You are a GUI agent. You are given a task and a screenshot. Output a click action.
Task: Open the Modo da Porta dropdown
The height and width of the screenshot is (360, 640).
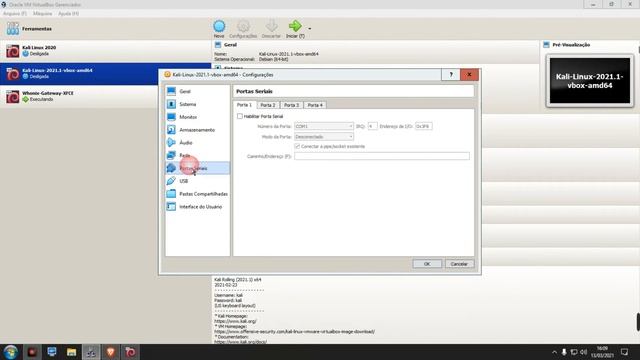(324, 137)
